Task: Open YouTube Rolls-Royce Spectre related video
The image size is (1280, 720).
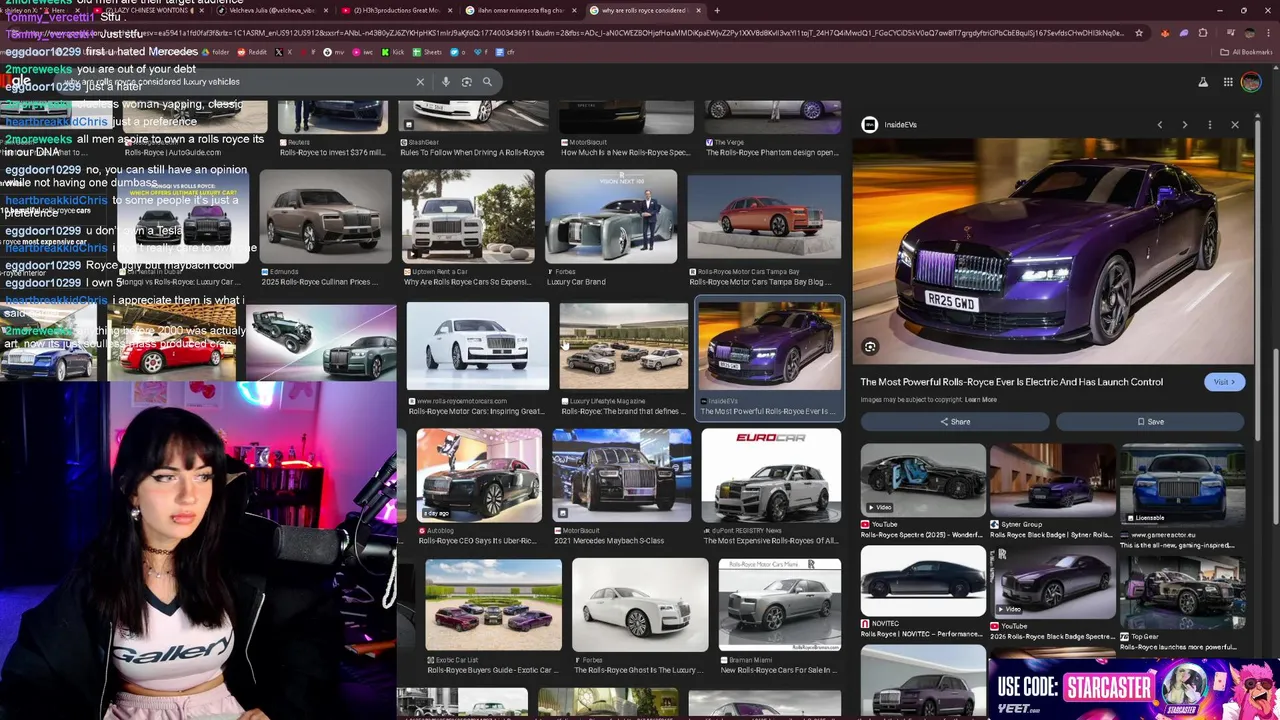Action: click(922, 491)
